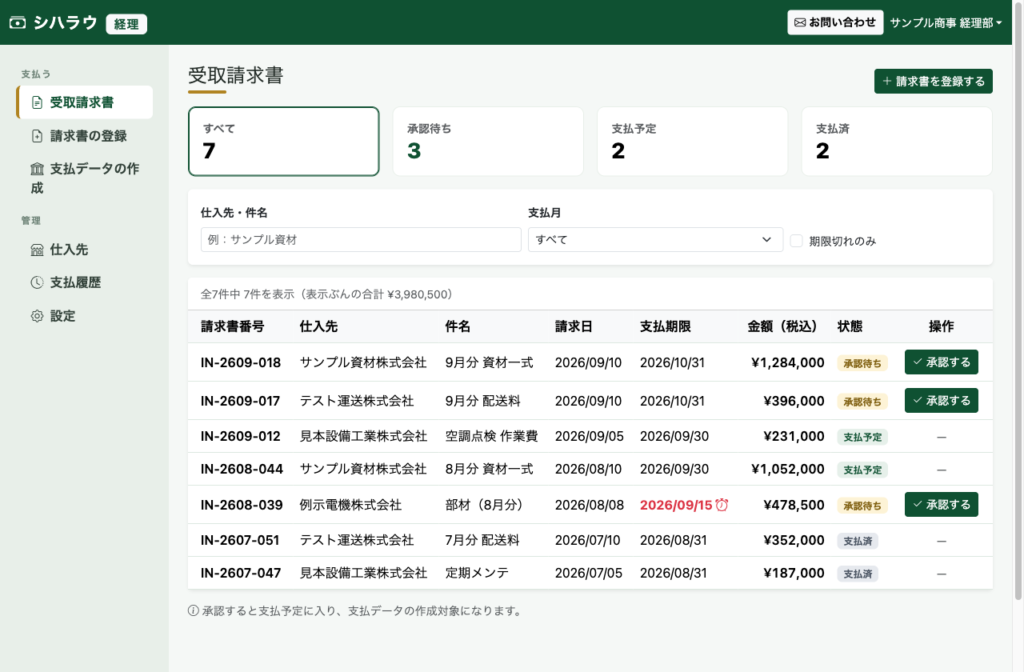This screenshot has width=1024, height=672.
Task: Click the 状態 column header
Action: (x=850, y=327)
